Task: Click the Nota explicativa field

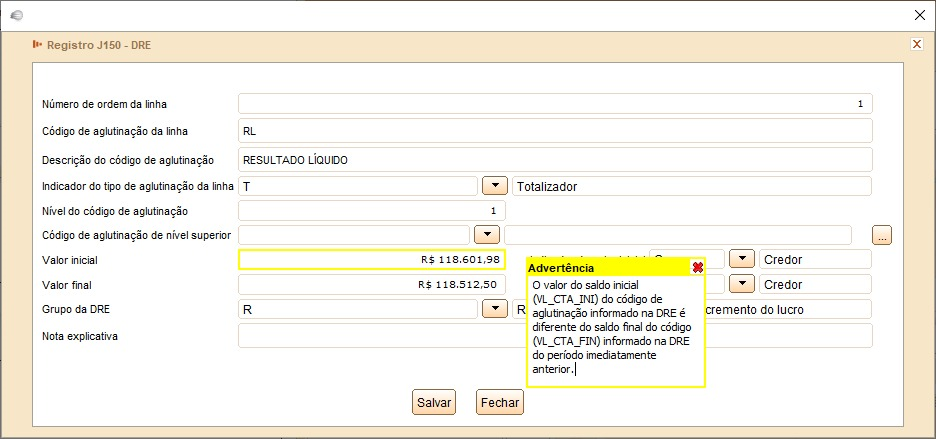Action: (x=555, y=336)
